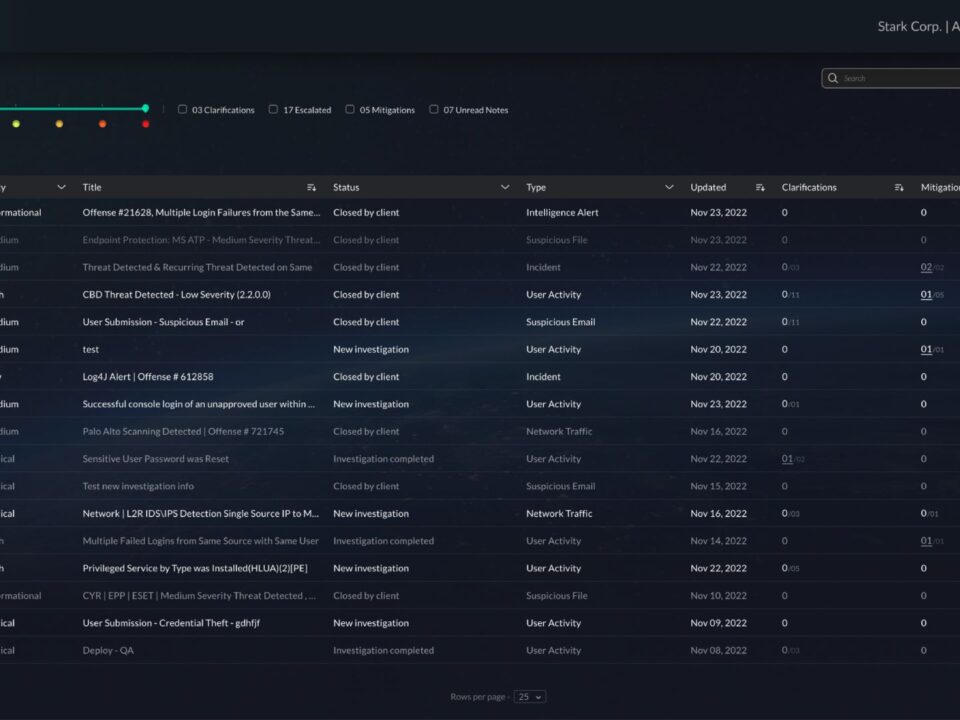
Task: Select the green severity dot
Action: [x=16, y=124]
